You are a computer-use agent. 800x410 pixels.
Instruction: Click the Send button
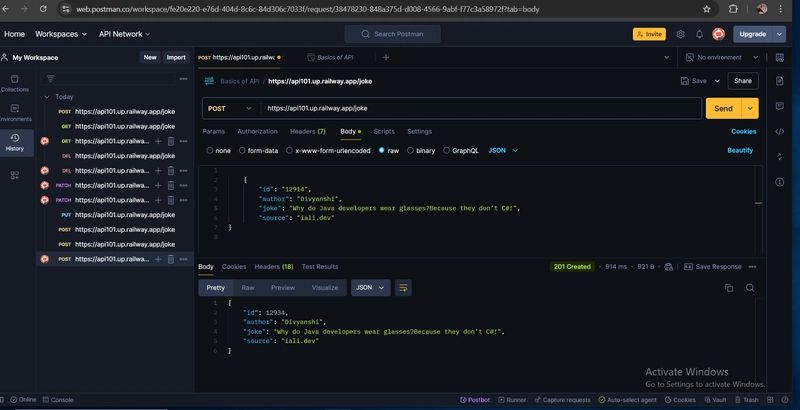click(723, 109)
